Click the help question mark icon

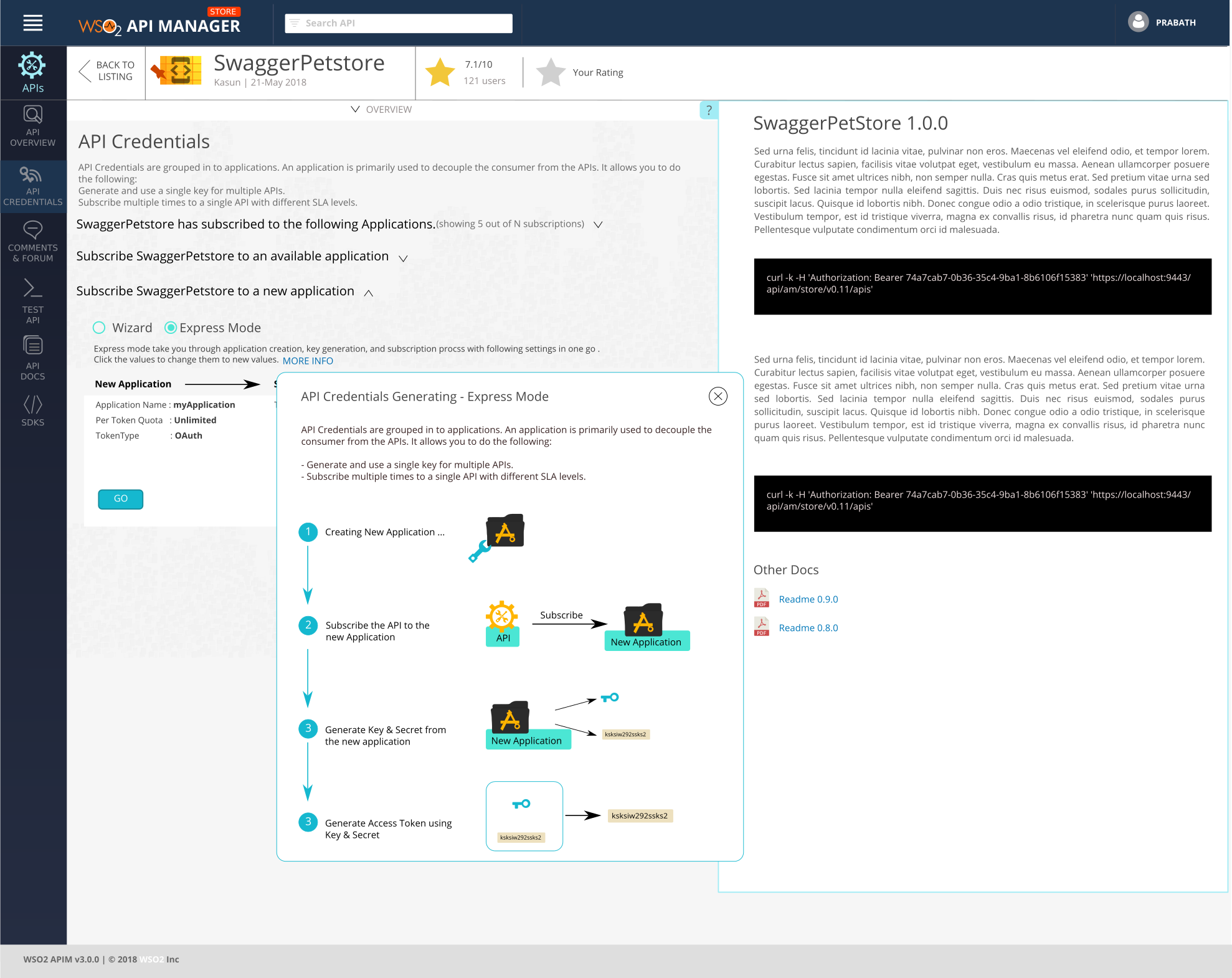click(x=709, y=110)
